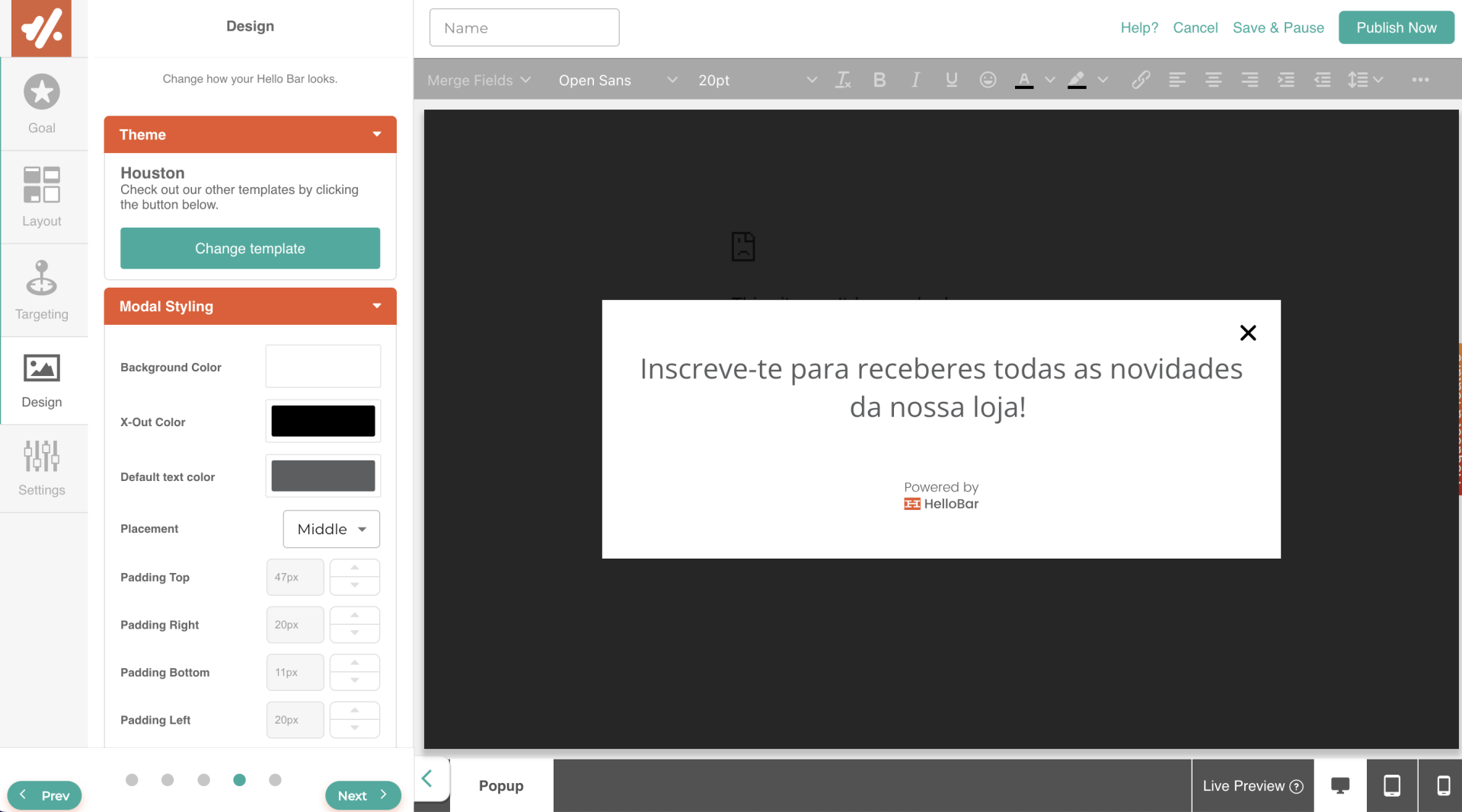Screen dimensions: 1462x812
Task: Click the Name input field
Action: tap(524, 28)
